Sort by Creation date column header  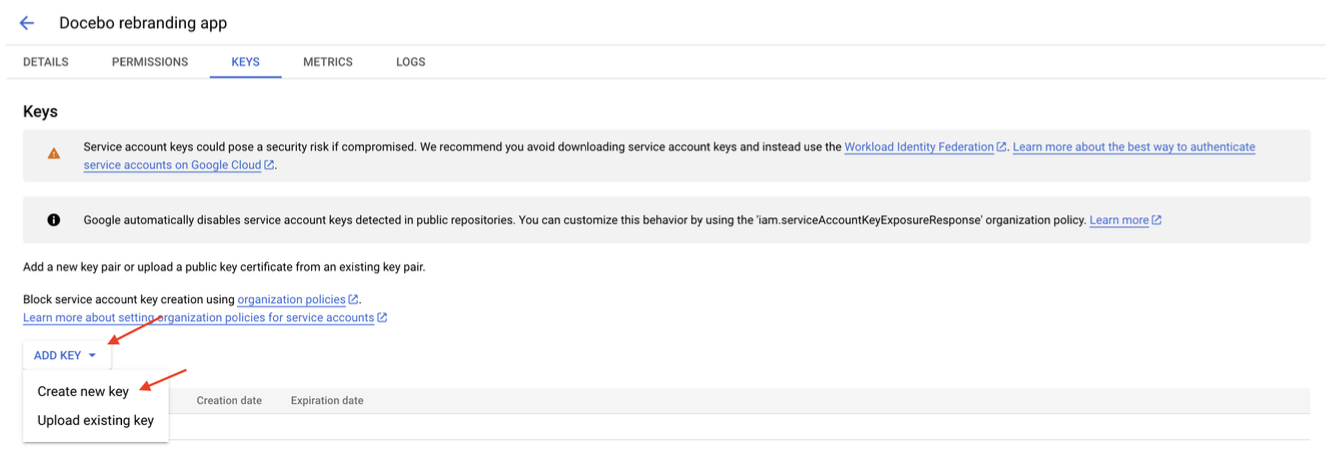click(229, 400)
